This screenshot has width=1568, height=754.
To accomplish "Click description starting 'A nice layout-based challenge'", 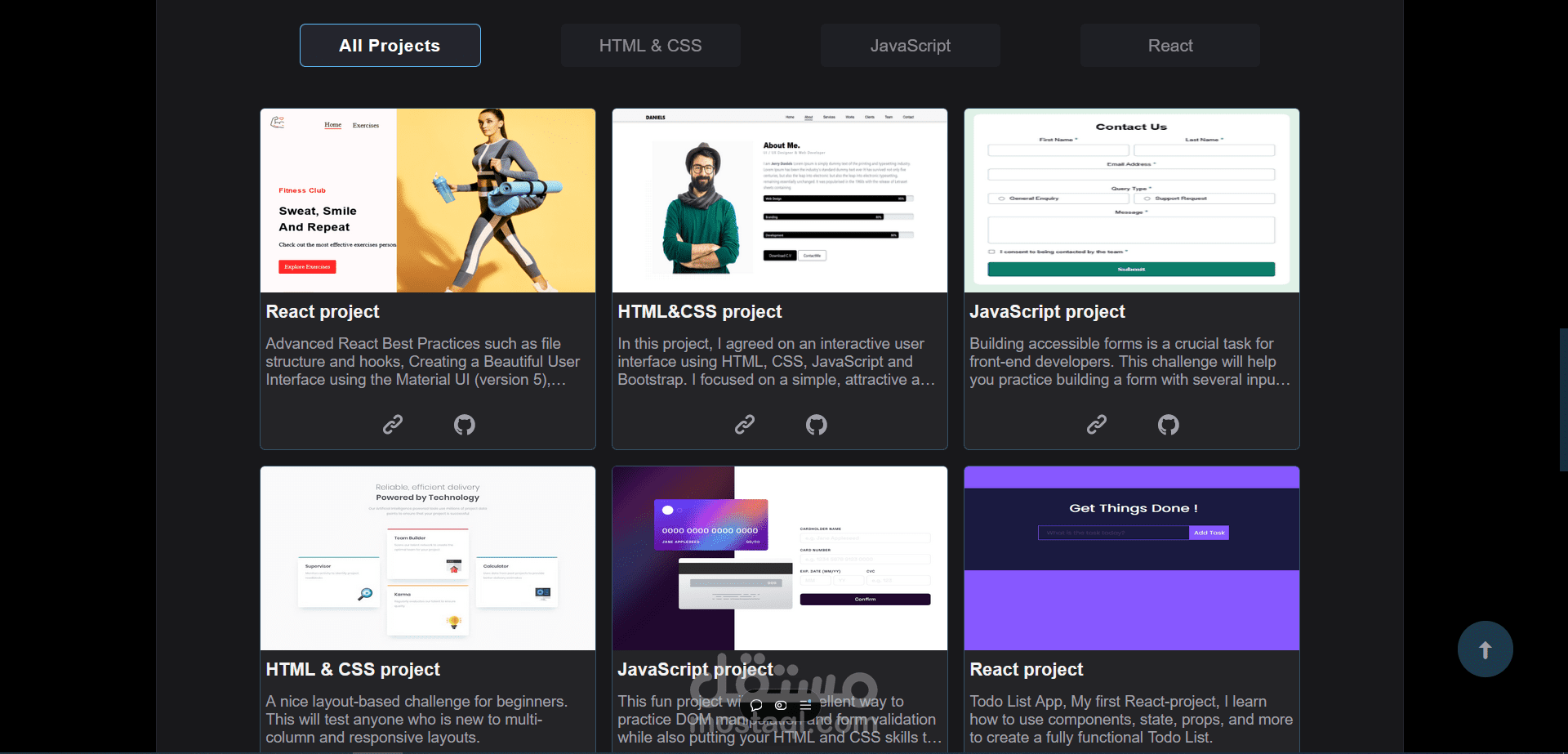I will click(416, 720).
